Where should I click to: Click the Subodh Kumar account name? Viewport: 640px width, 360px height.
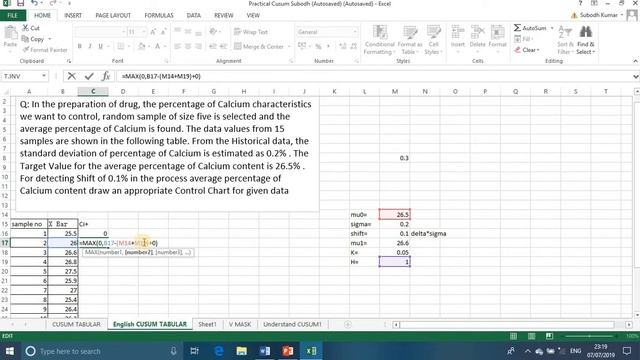click(598, 15)
